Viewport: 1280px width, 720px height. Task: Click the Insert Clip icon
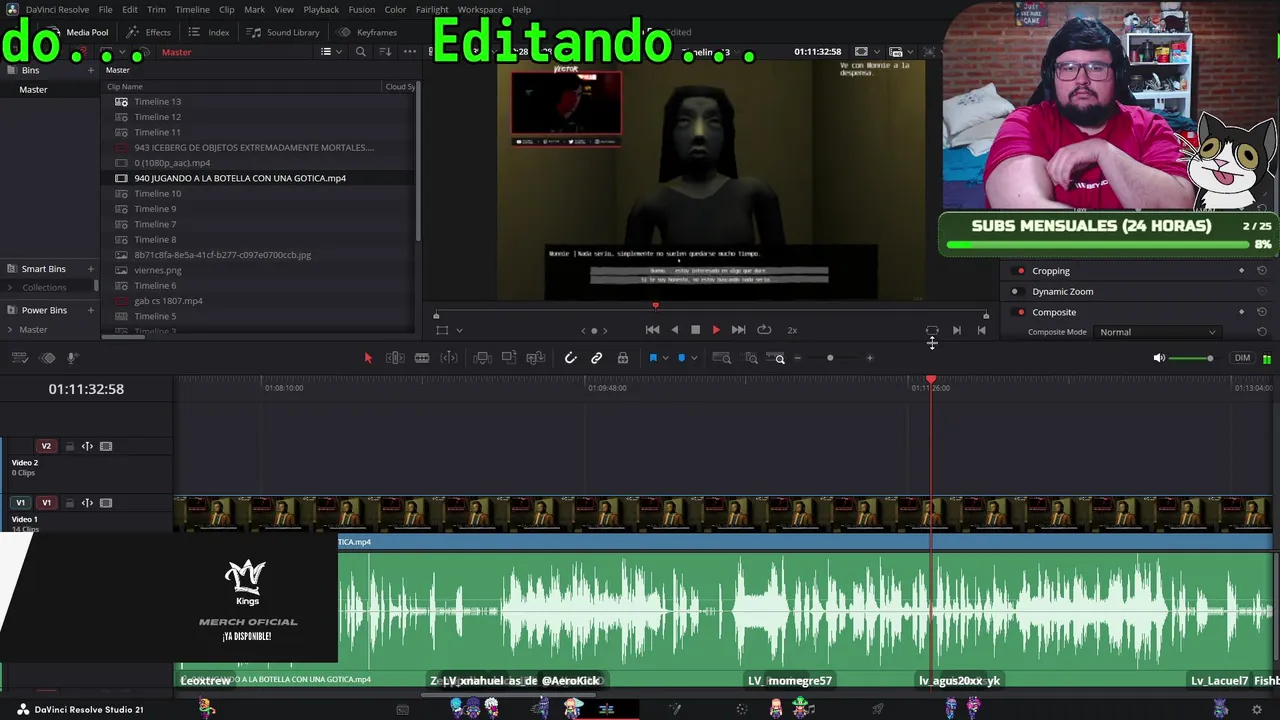[x=482, y=358]
